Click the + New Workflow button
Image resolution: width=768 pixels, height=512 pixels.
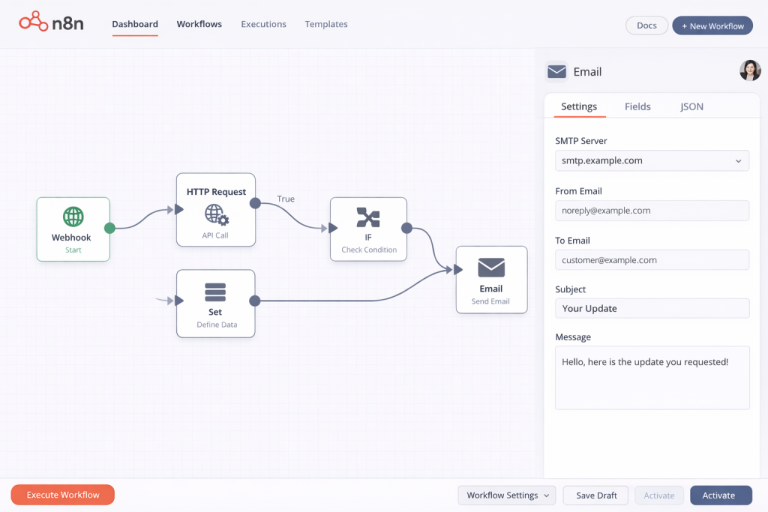click(x=712, y=26)
